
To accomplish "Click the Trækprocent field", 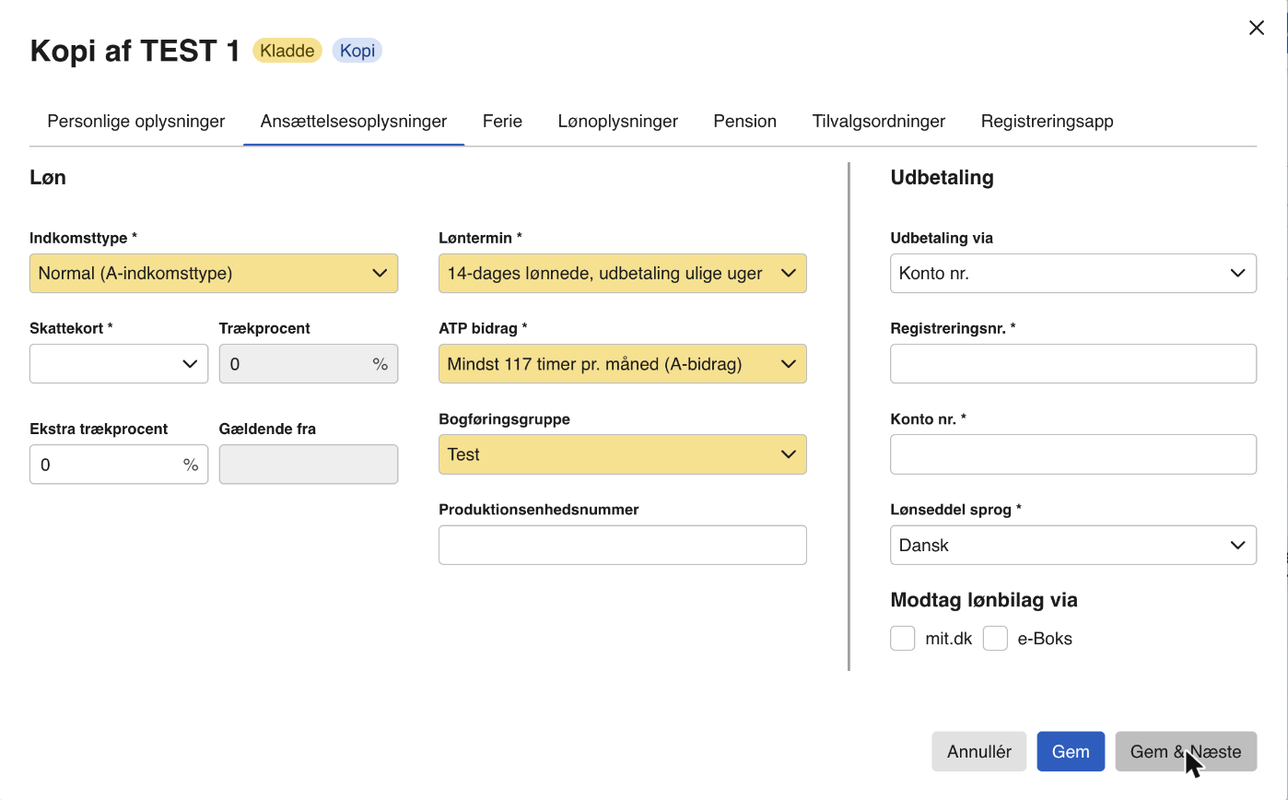I will (308, 364).
